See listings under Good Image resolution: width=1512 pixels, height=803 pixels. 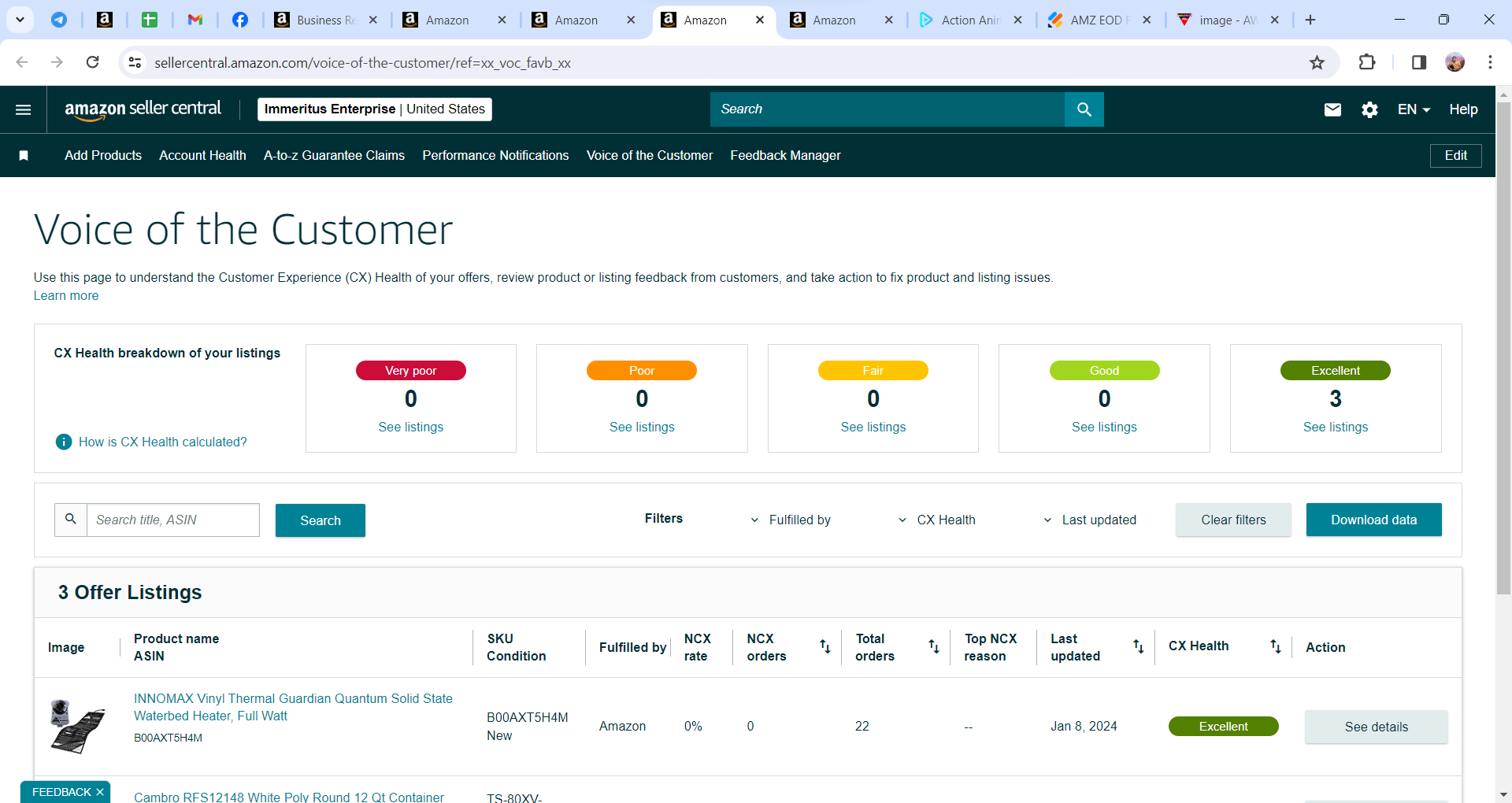click(1104, 427)
